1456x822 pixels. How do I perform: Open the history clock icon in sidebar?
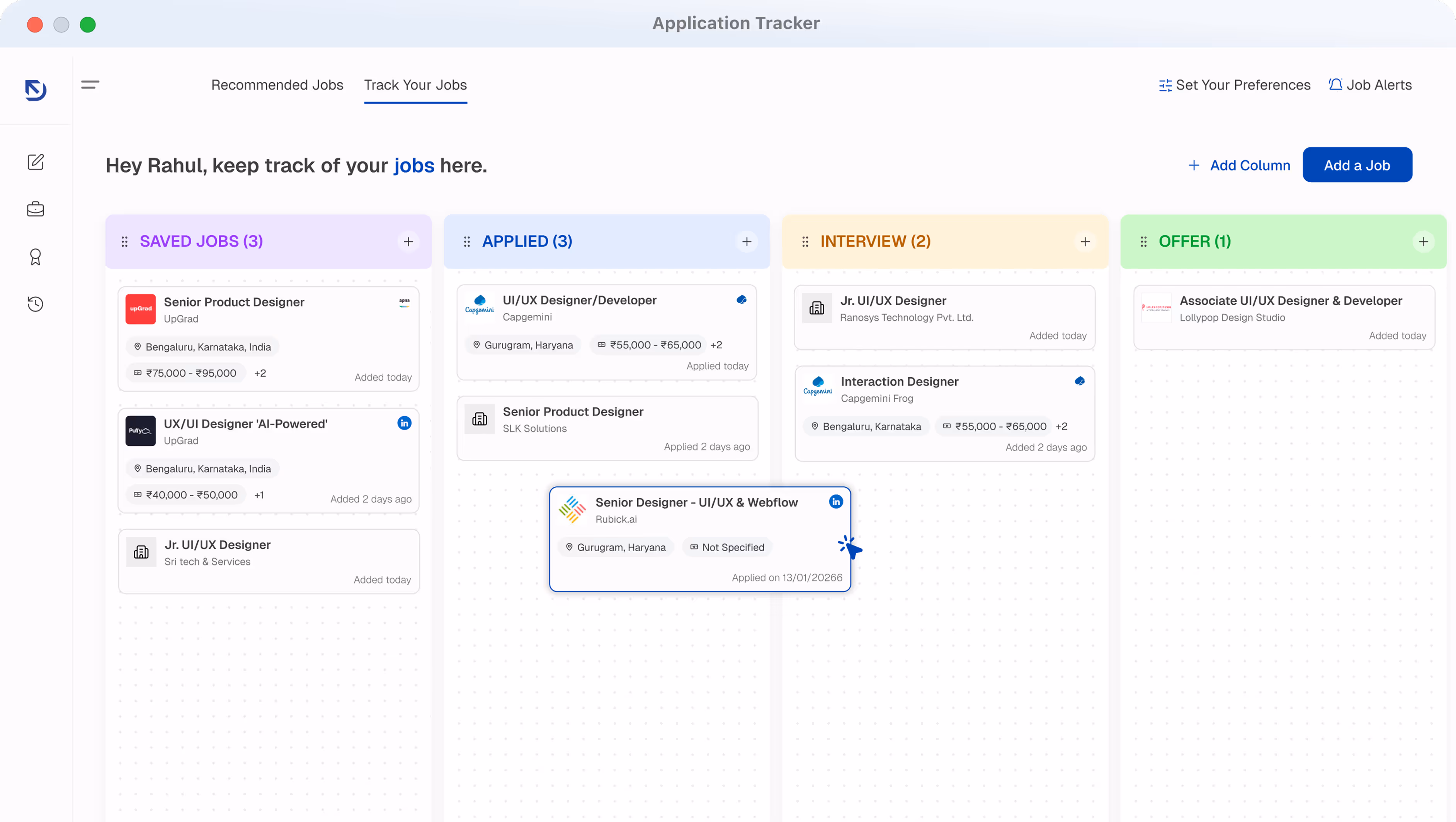coord(36,304)
